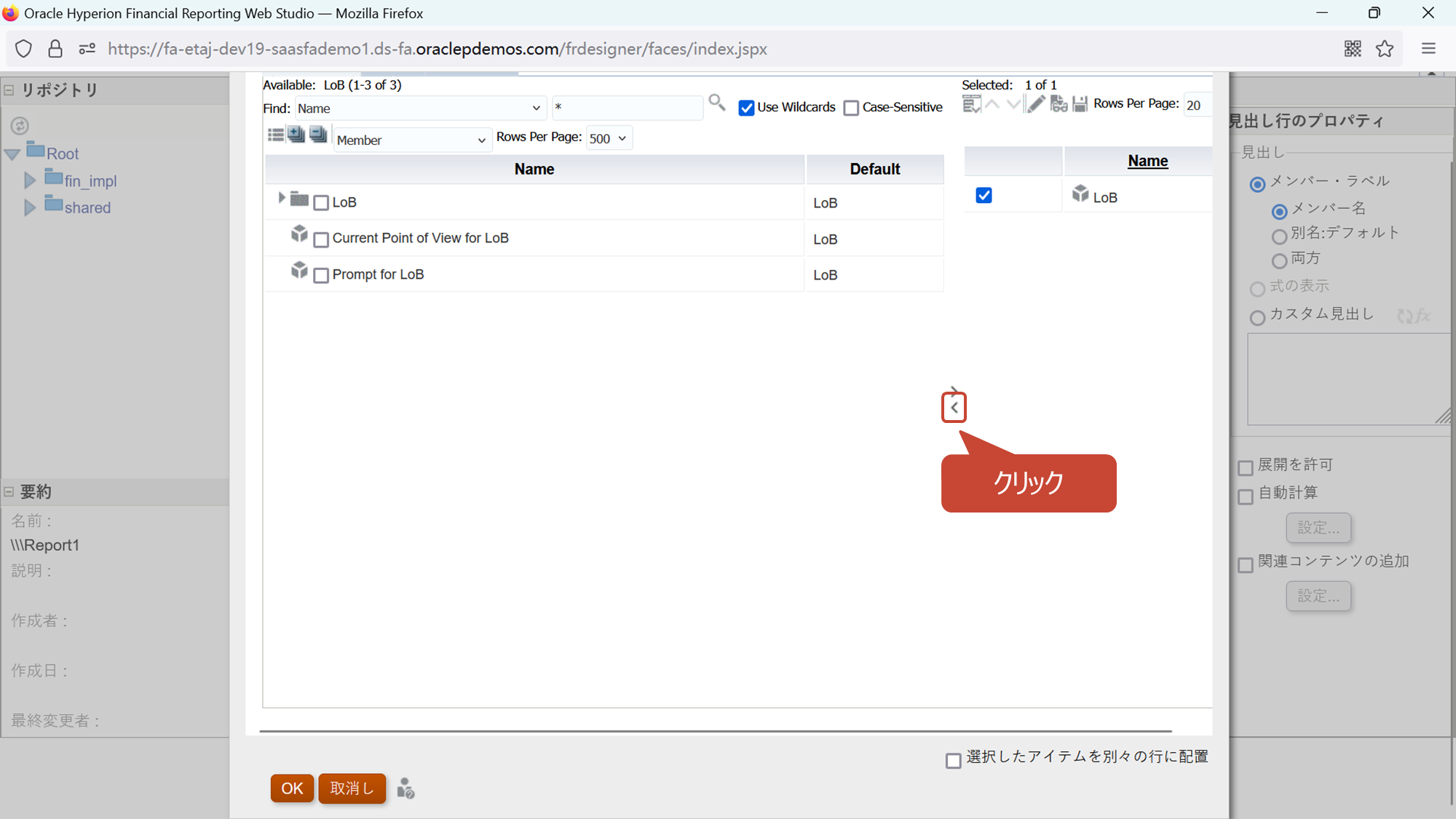Open the Find Name dropdown
This screenshot has height=819, width=1456.
point(420,108)
